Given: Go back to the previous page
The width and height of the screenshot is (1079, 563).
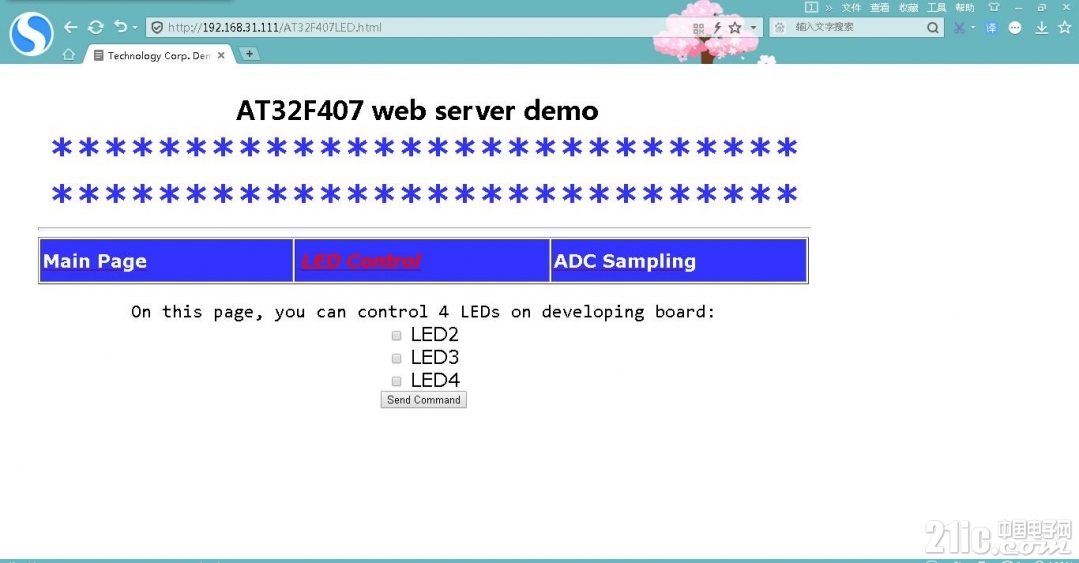Looking at the screenshot, I should [70, 28].
